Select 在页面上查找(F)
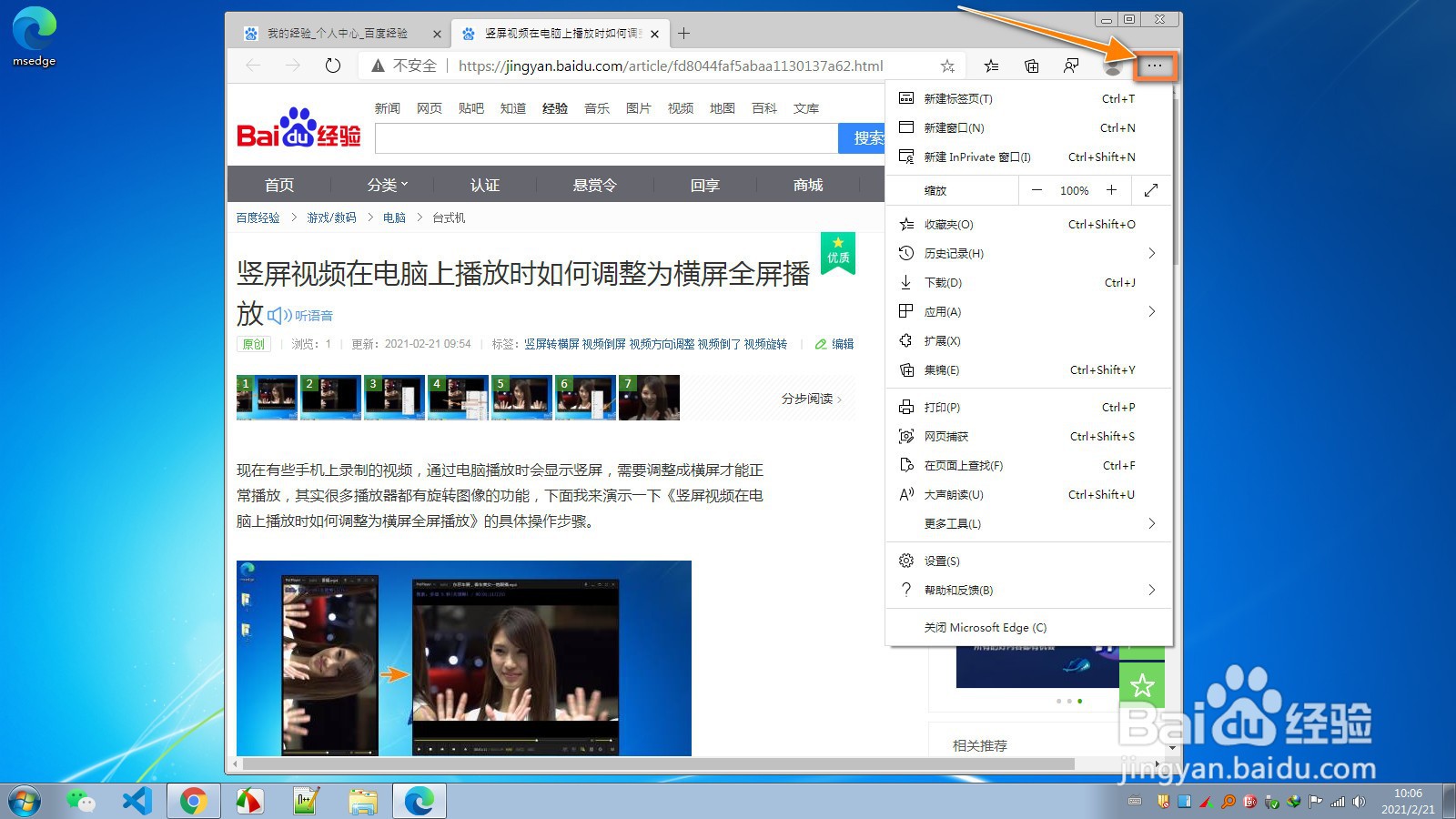 pos(1028,465)
